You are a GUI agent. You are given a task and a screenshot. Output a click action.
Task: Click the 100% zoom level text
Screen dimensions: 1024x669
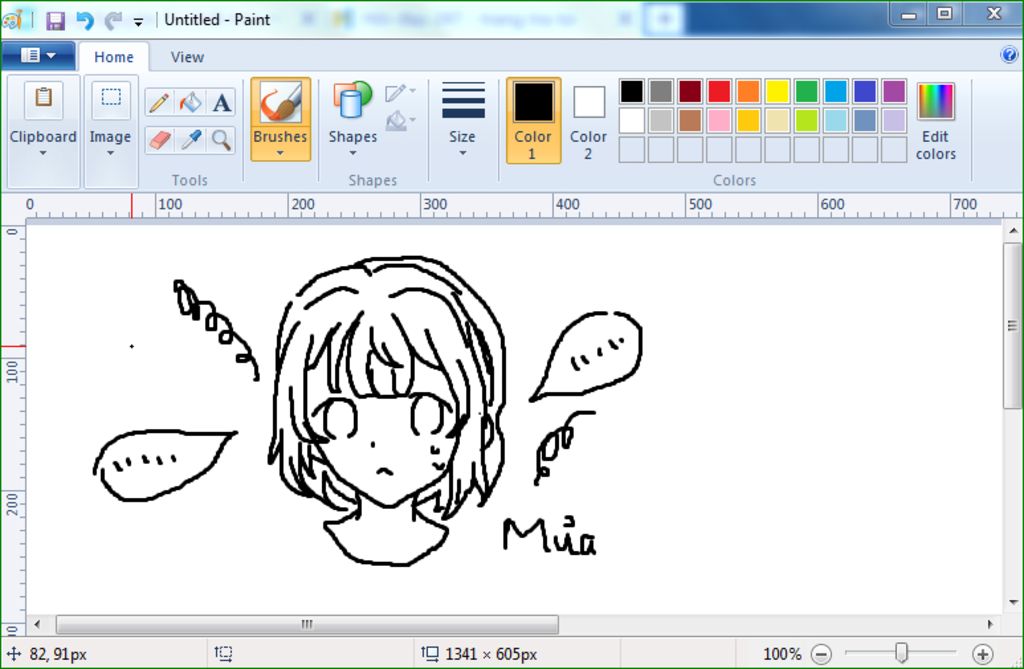coord(782,654)
